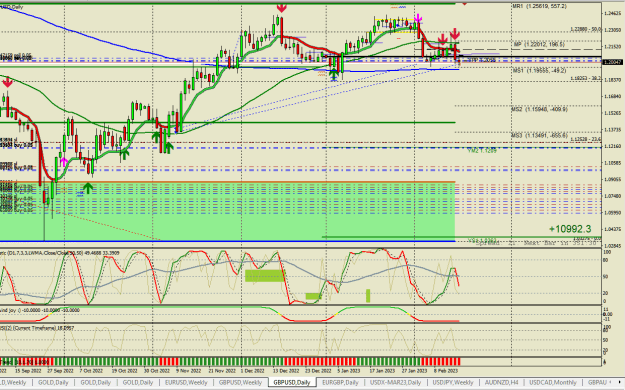
Task: Click the 27 Sep 2022 date label
Action: 60,370
